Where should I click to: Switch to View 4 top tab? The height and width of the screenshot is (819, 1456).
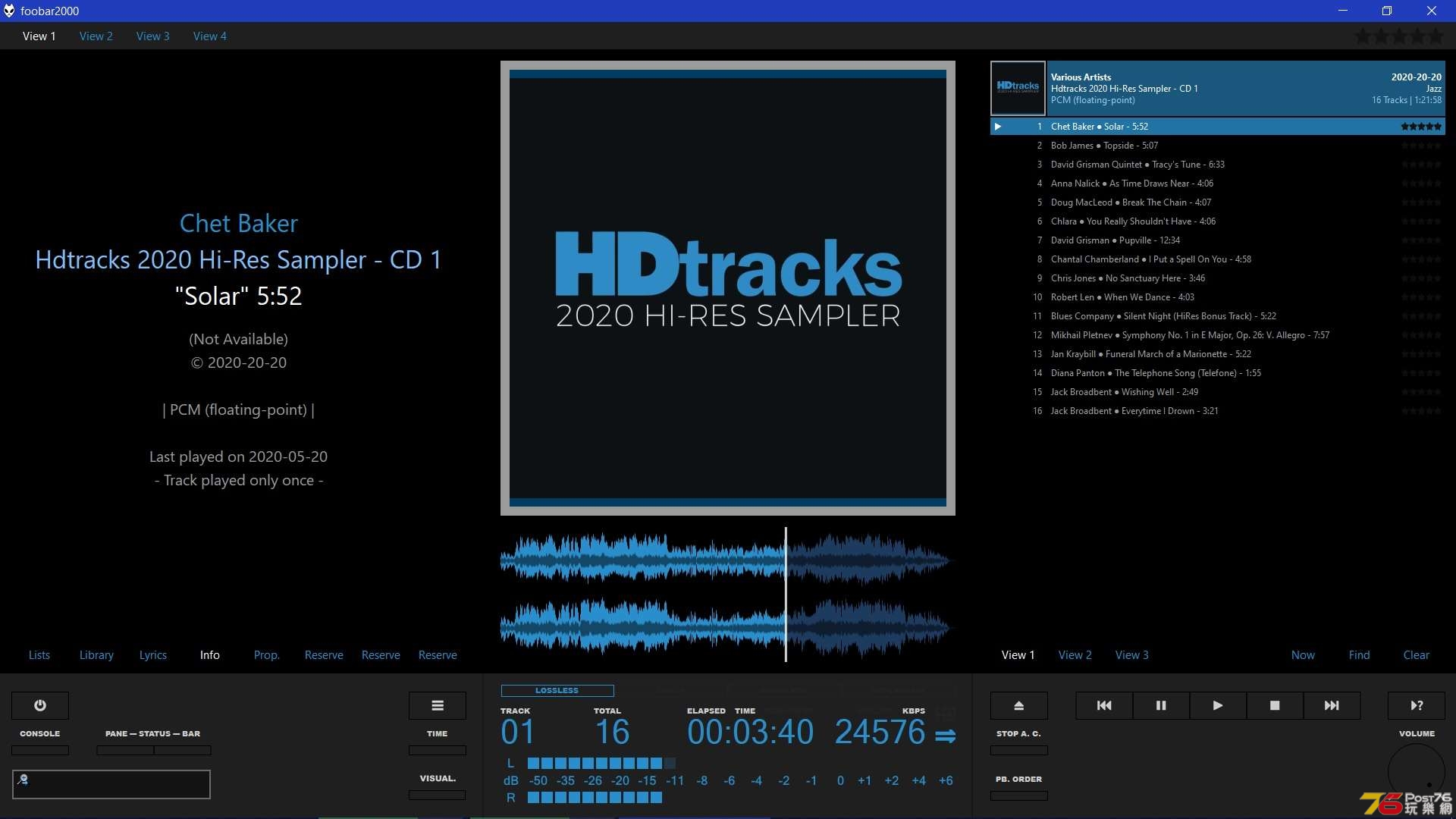(x=210, y=36)
